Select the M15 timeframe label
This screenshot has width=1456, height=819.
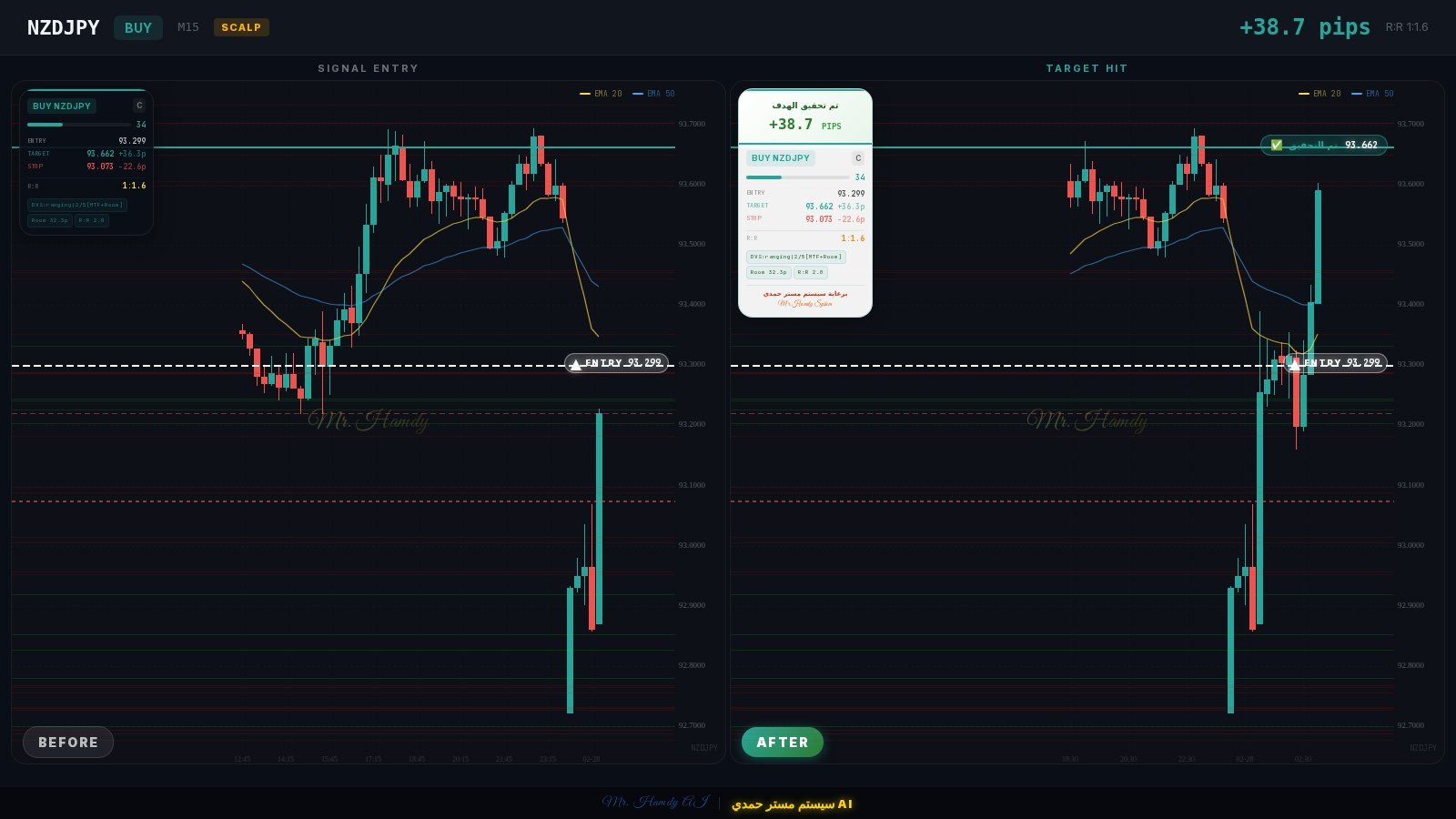(x=188, y=27)
